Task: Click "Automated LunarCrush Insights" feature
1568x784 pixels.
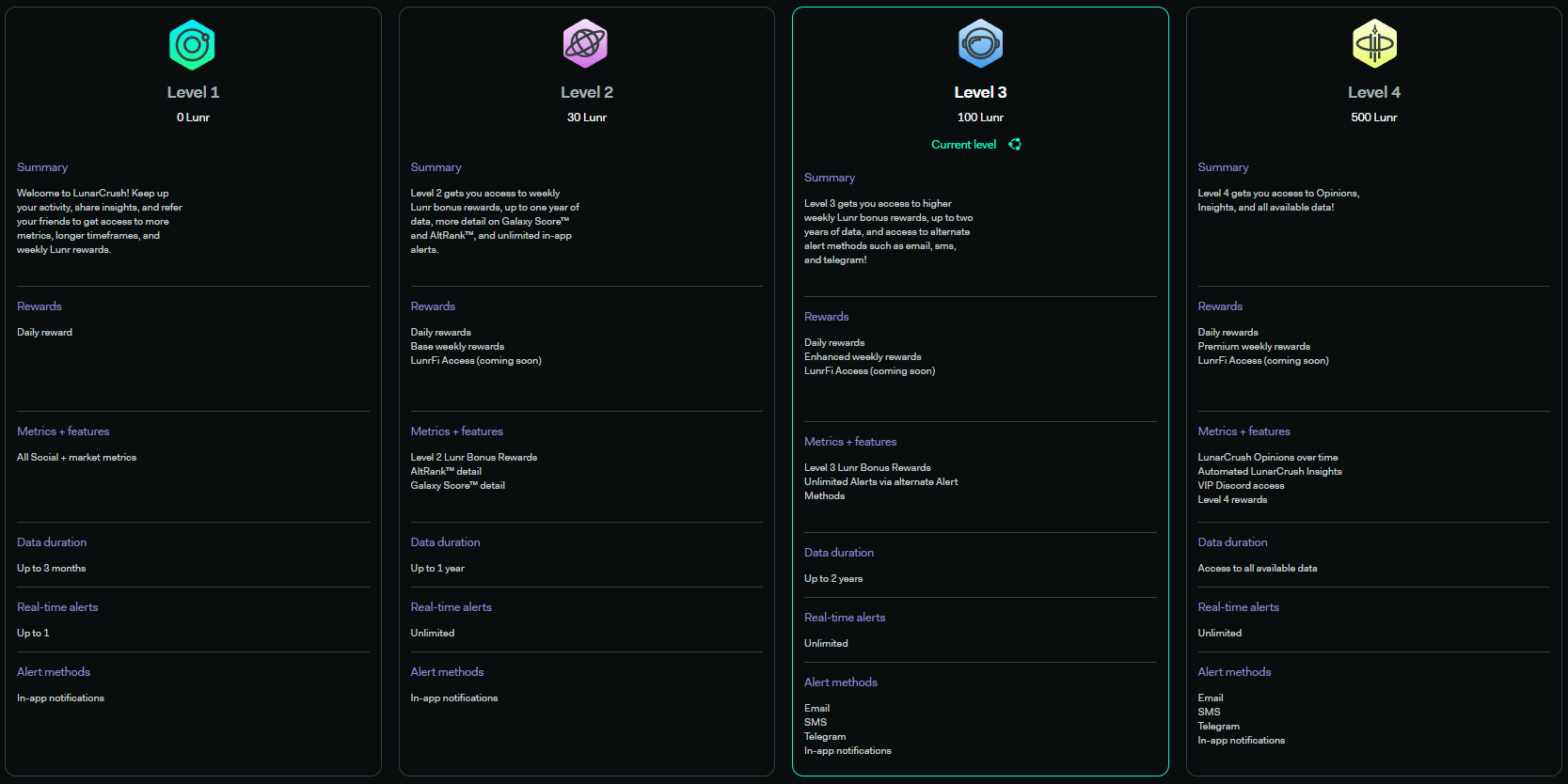Action: (1270, 472)
